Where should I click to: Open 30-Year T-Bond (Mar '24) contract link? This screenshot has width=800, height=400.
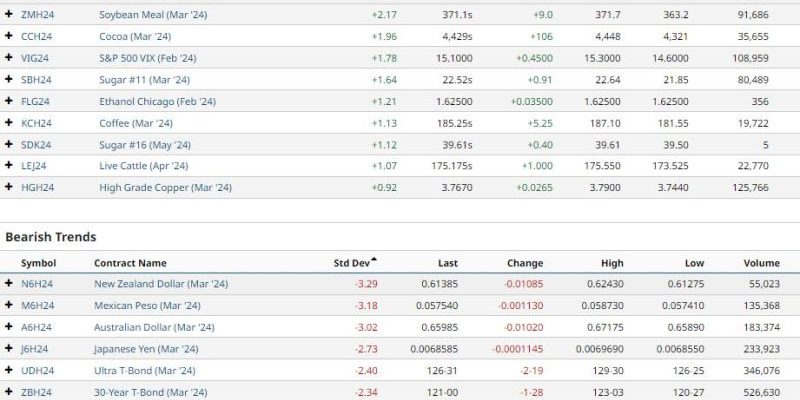(x=151, y=392)
